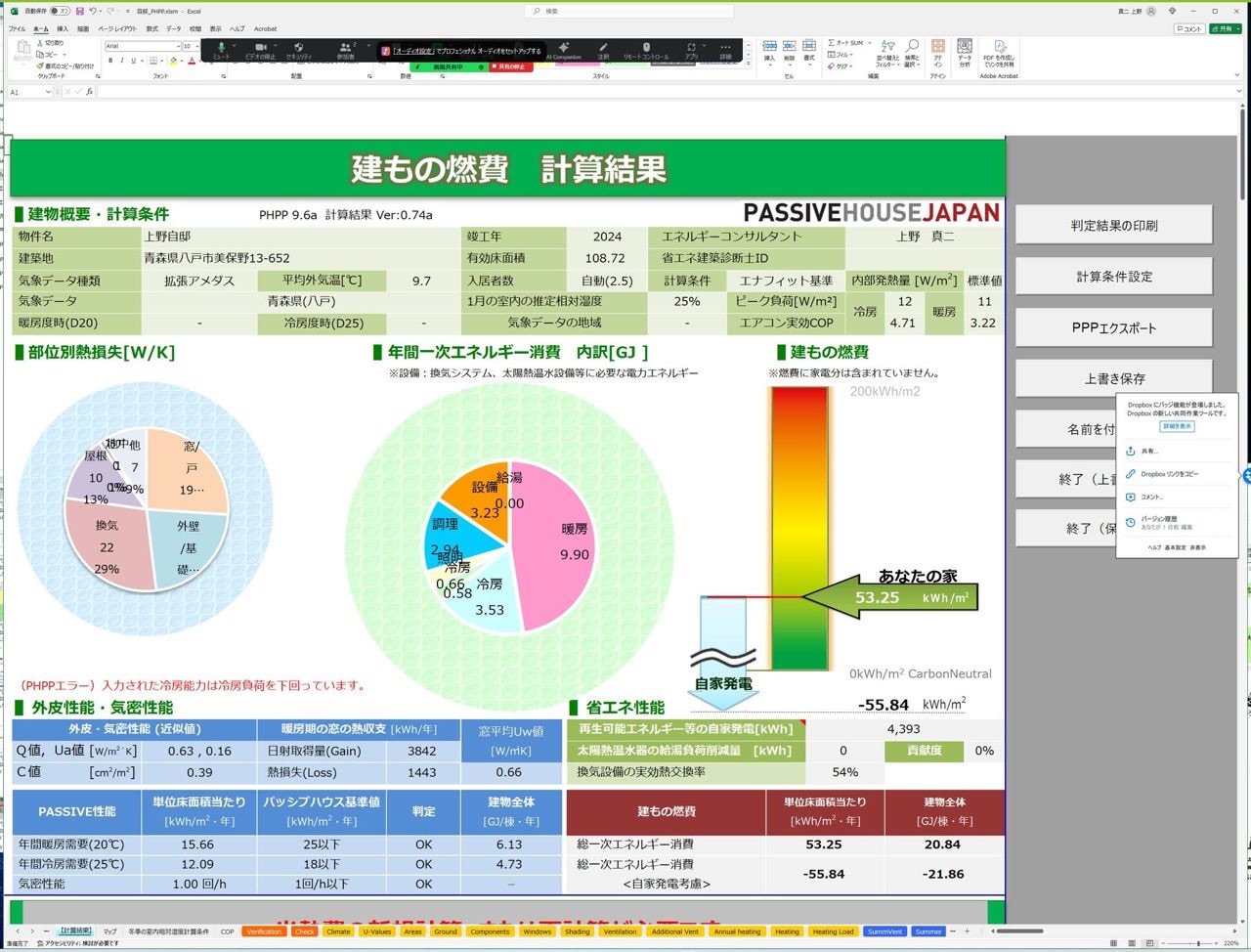
Task: Open the Acrobat ribbon tab
Action: click(266, 29)
